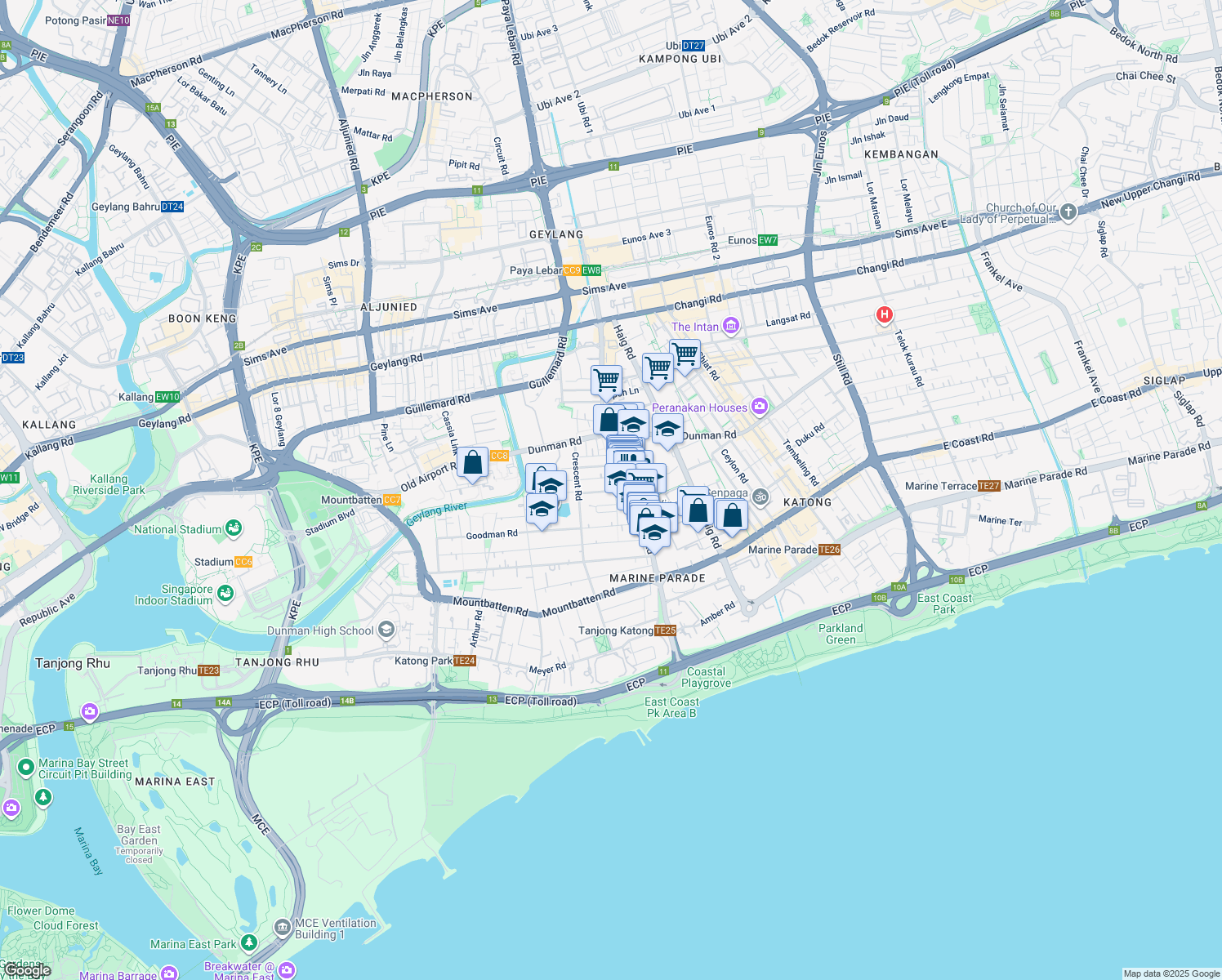Open the shopping cart marker below The Intan
Screen dimensions: 1222x980
click(685, 354)
